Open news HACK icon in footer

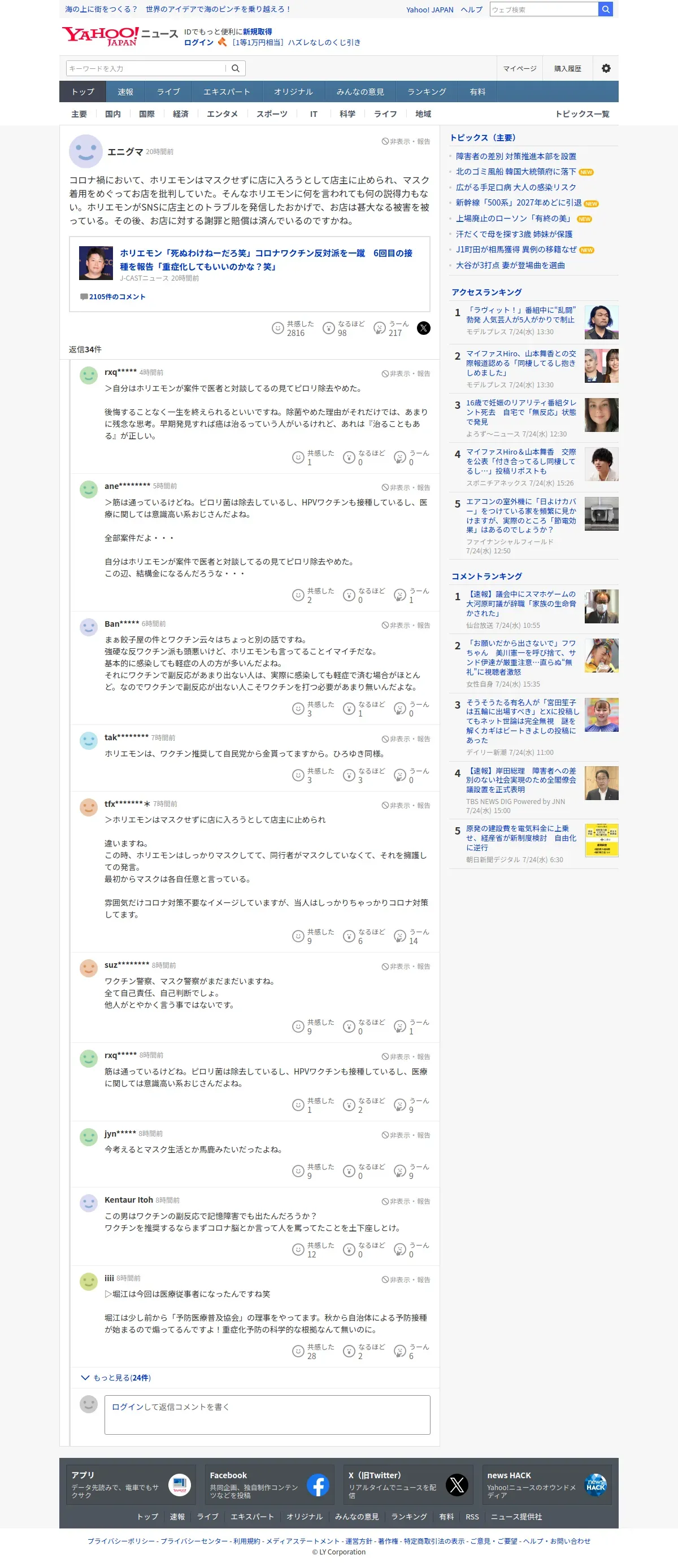[x=595, y=1485]
